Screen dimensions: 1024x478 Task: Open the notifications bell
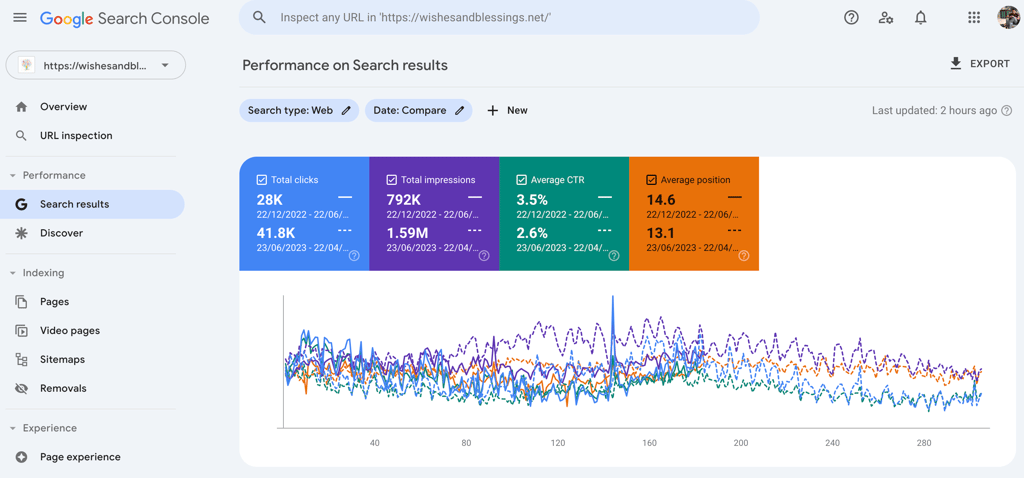pos(921,18)
